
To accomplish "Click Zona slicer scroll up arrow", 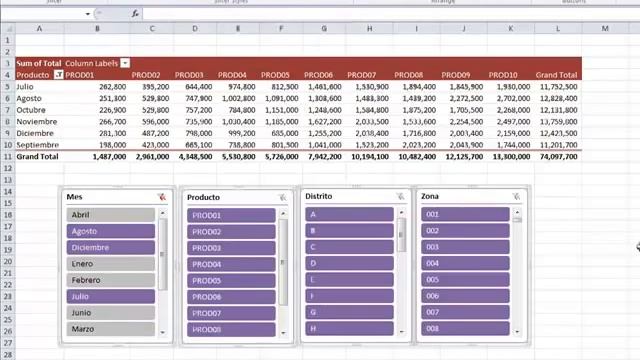I will (517, 212).
